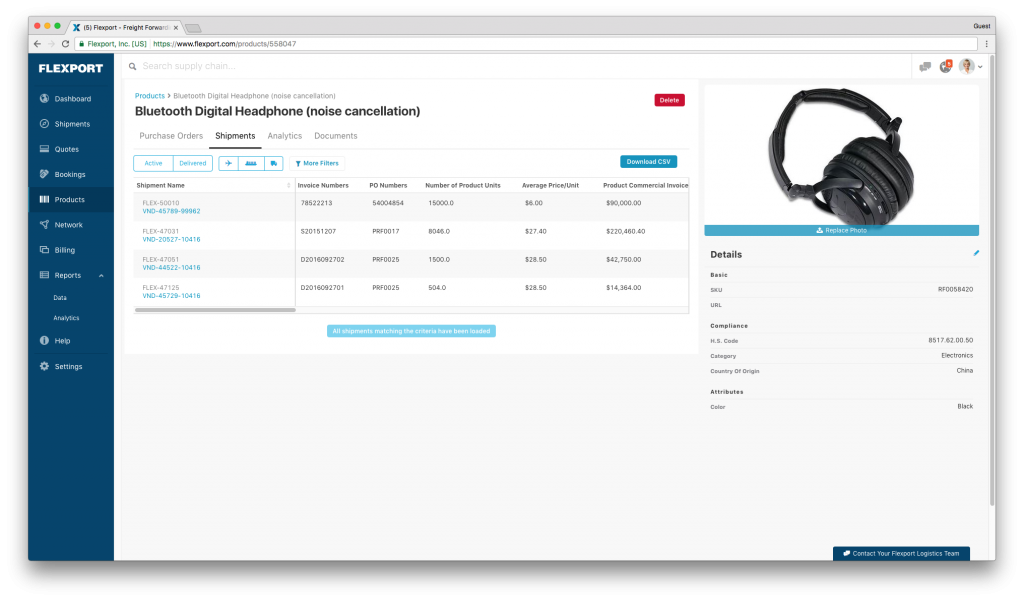Click H.S. Code value 8517.62.00.50
This screenshot has height=601, width=1024.
coord(951,340)
